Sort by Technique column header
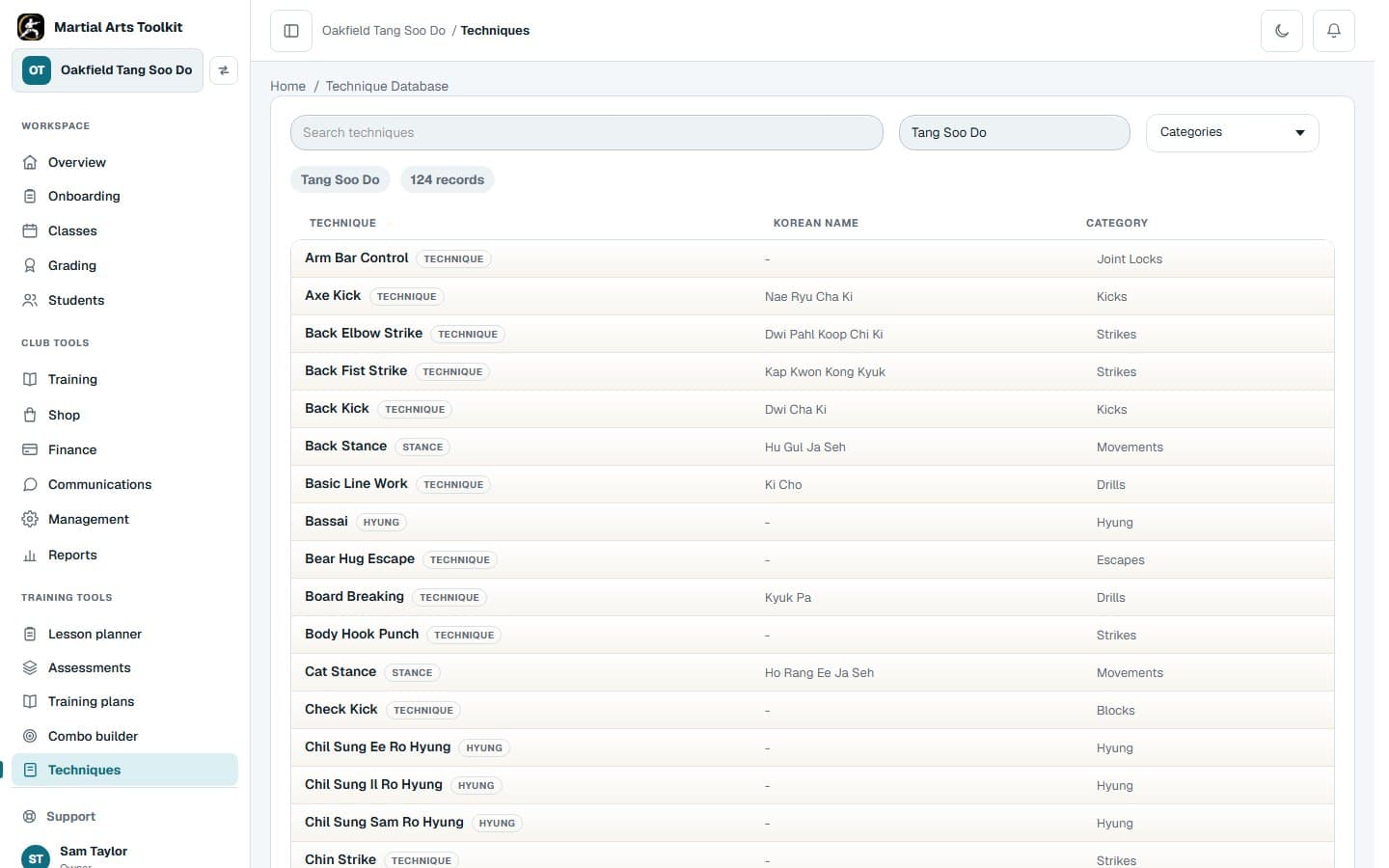The image size is (1389, 868). [342, 223]
